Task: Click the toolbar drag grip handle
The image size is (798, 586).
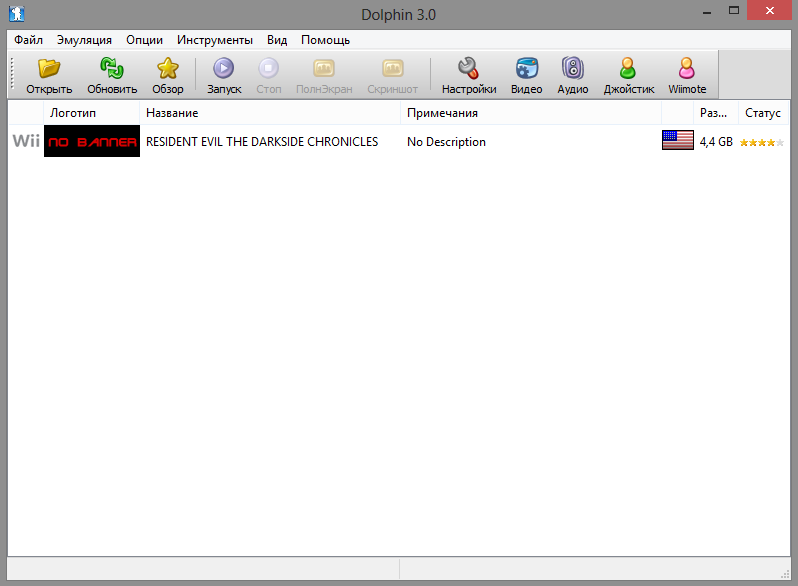Action: (x=12, y=74)
